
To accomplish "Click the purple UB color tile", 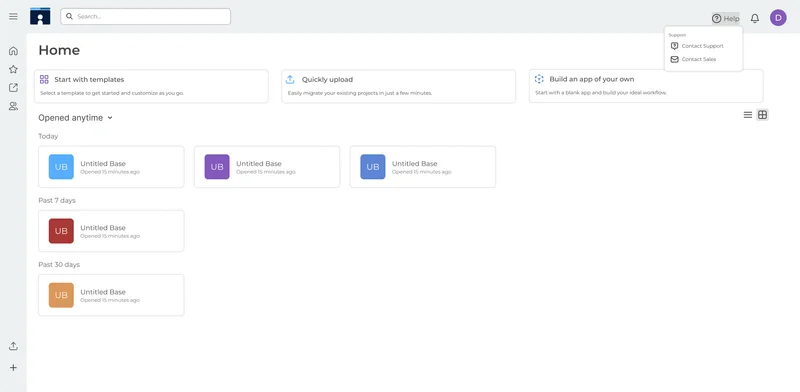I will click(217, 167).
